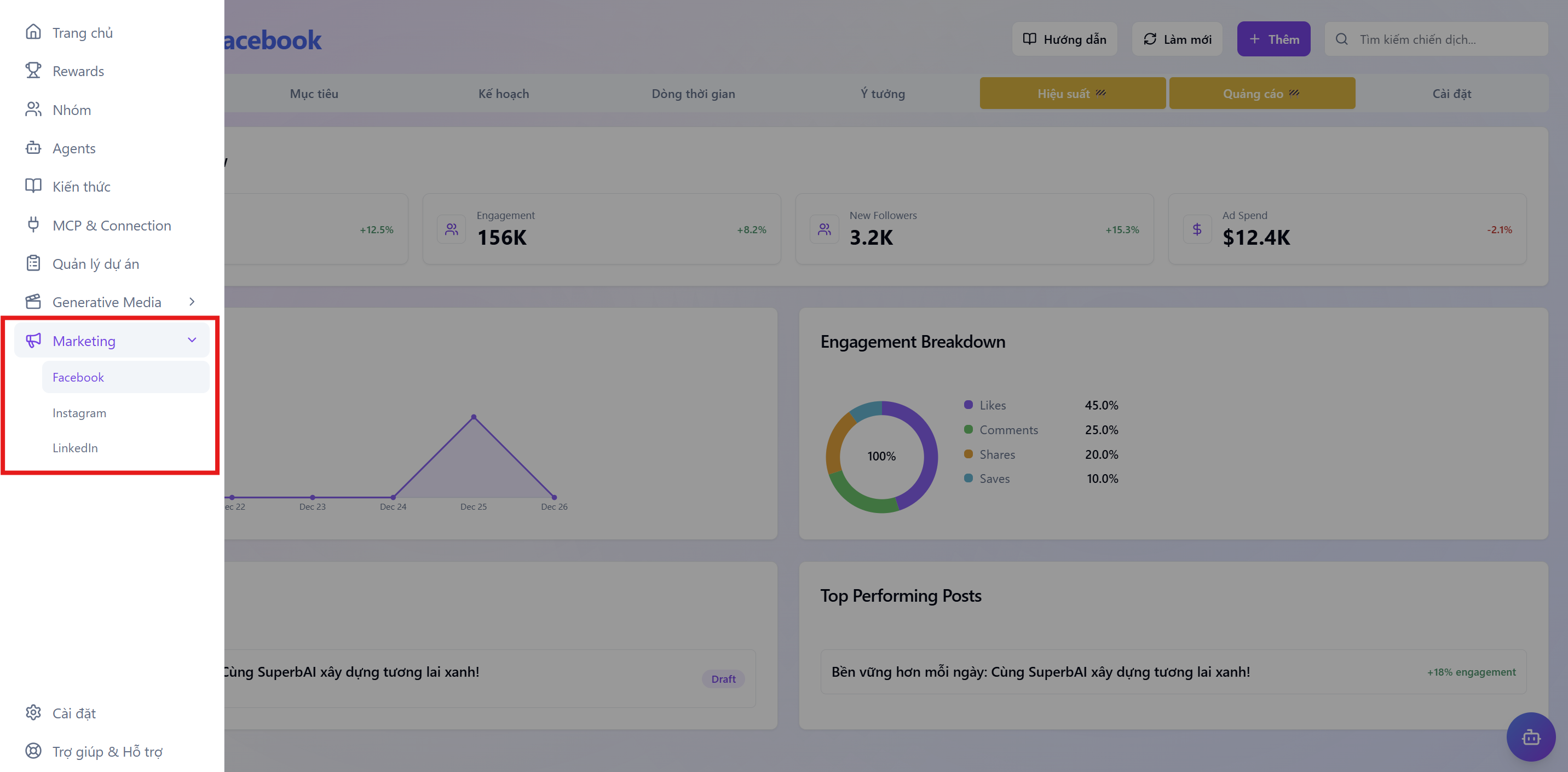Open the Hiệu suất tab
The height and width of the screenshot is (772, 1568).
pos(1073,93)
